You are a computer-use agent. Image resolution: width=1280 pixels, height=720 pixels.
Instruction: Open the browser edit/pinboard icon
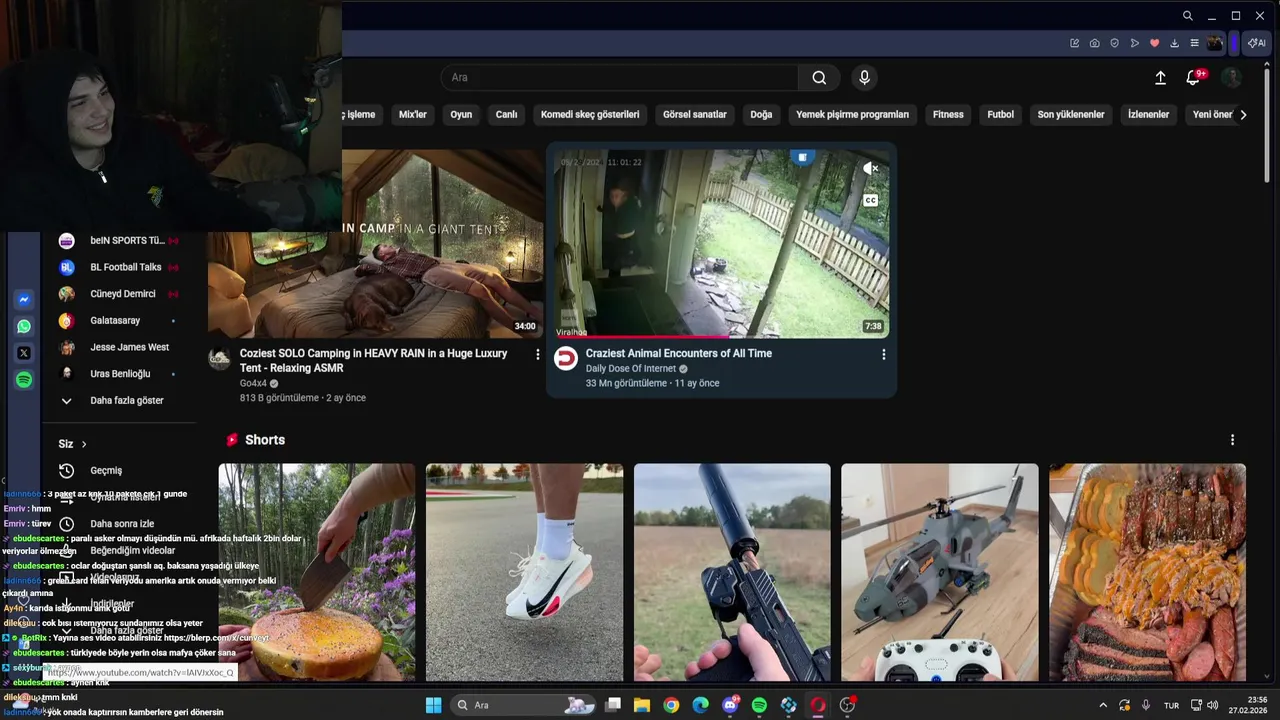coord(1074,43)
